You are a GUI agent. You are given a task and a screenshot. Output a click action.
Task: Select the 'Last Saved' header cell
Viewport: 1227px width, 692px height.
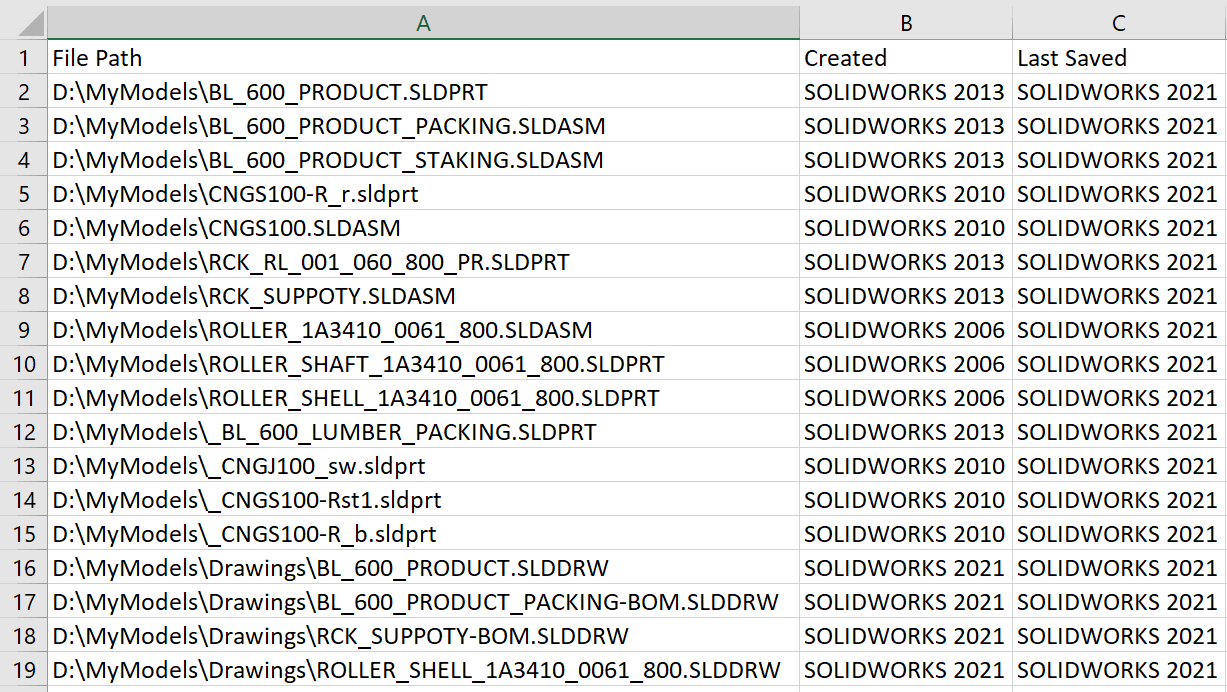[1119, 58]
